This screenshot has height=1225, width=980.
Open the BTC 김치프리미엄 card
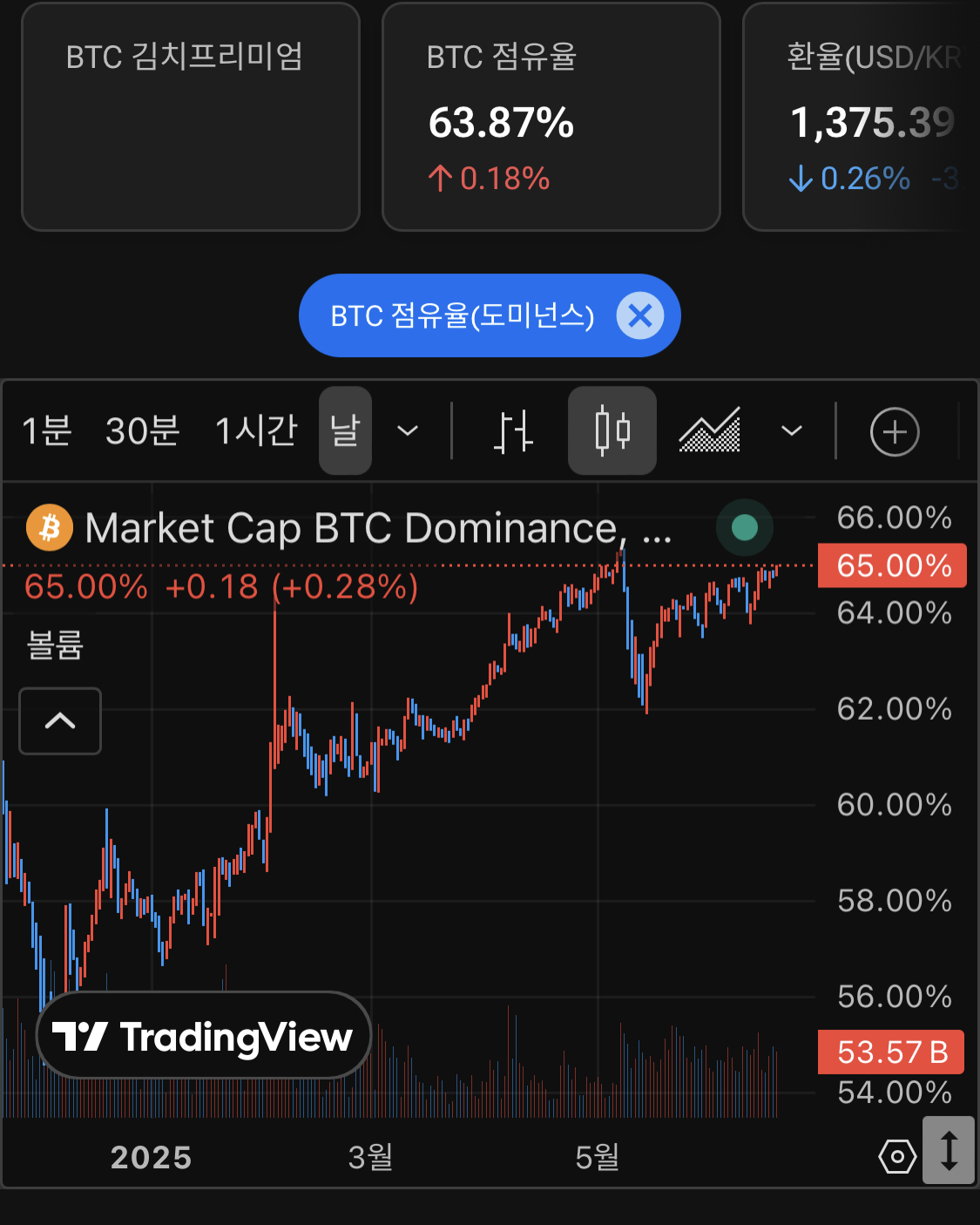pyautogui.click(x=191, y=117)
